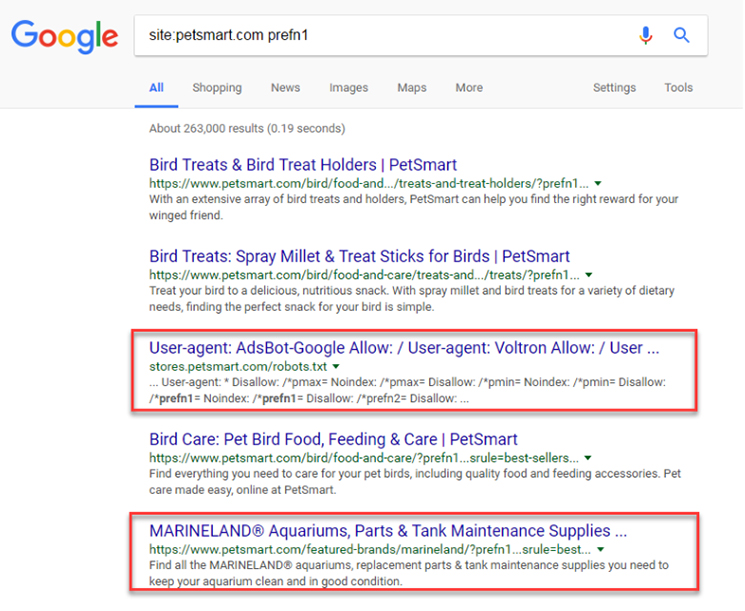This screenshot has width=745, height=611.
Task: Click the 'About 263,000 results' count text
Action: tap(247, 129)
